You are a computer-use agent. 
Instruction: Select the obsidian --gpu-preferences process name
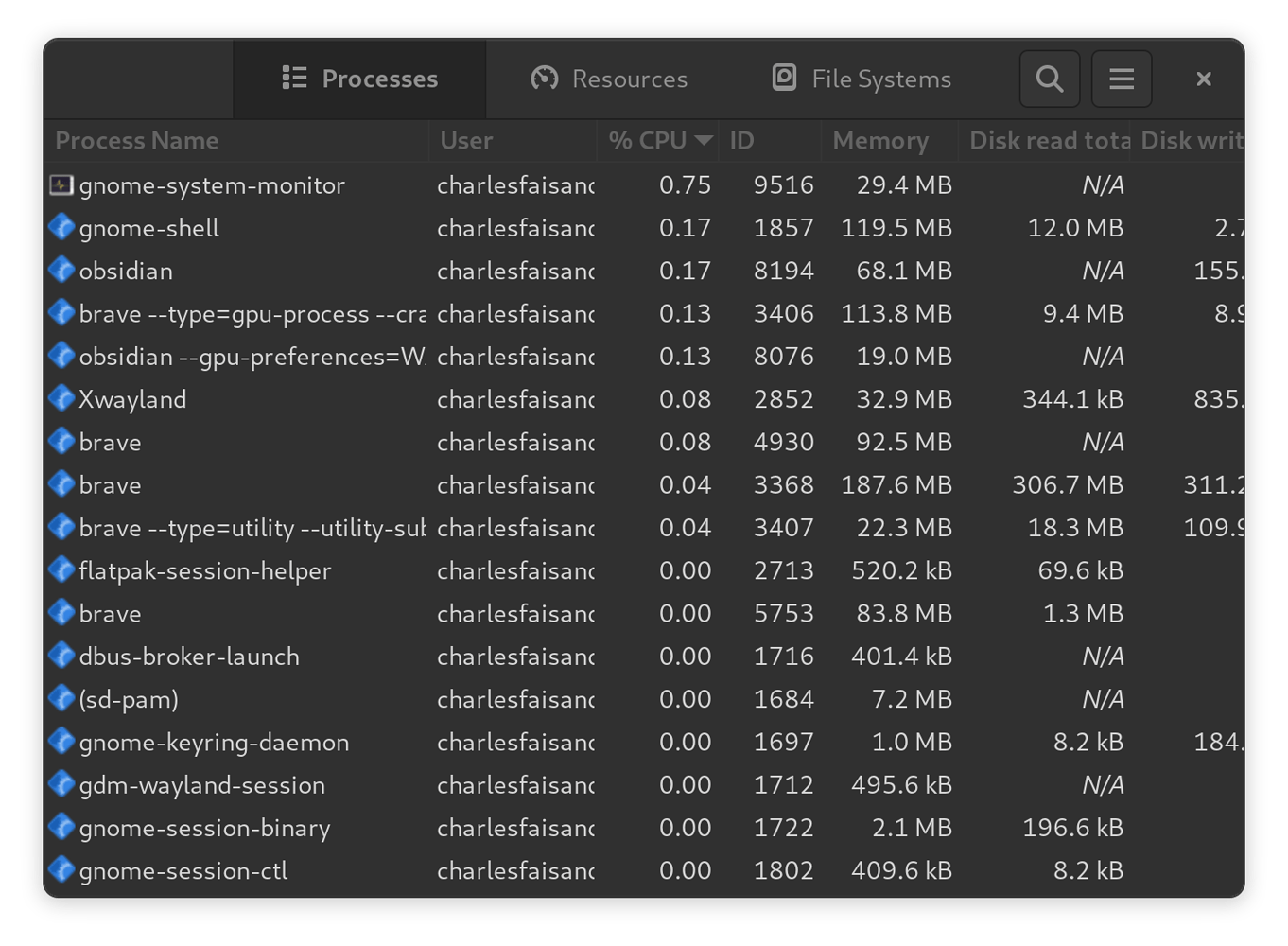(252, 357)
